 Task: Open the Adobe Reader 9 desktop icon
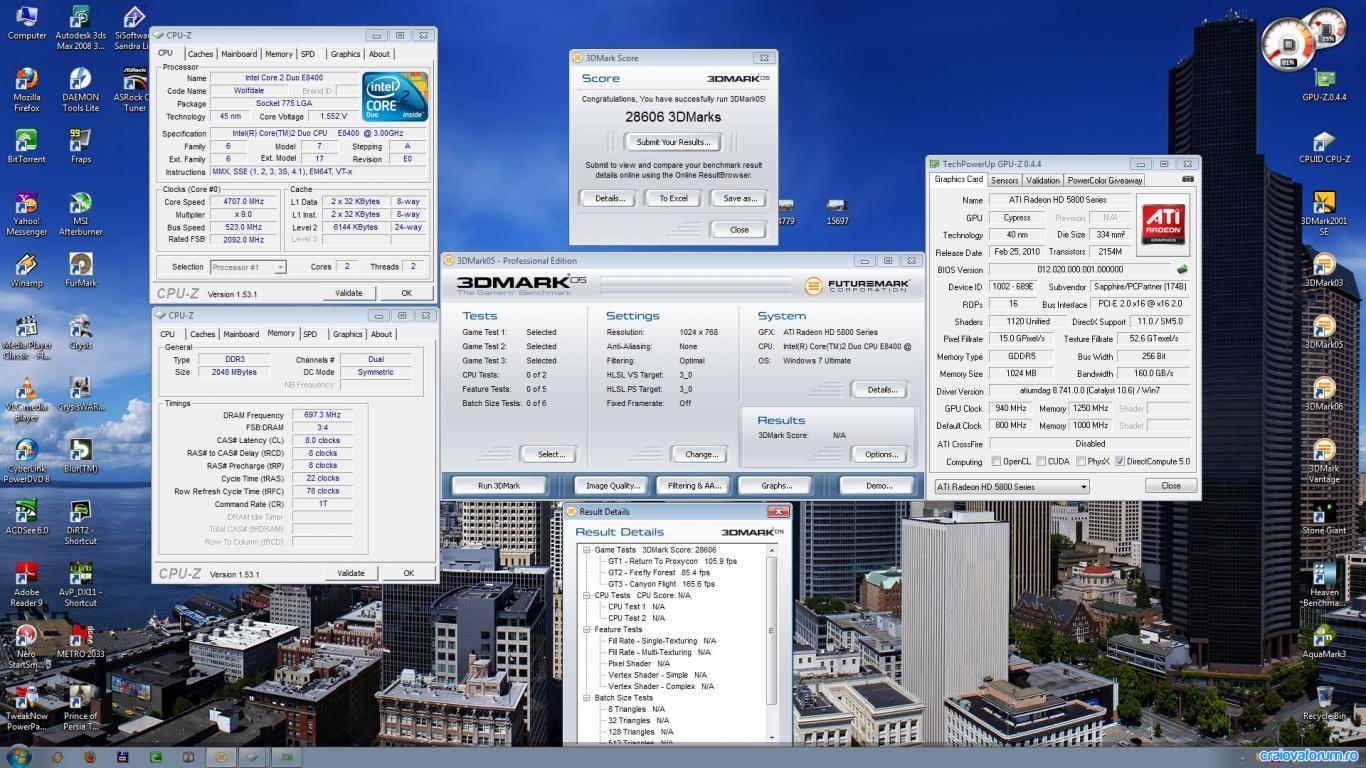[x=27, y=586]
